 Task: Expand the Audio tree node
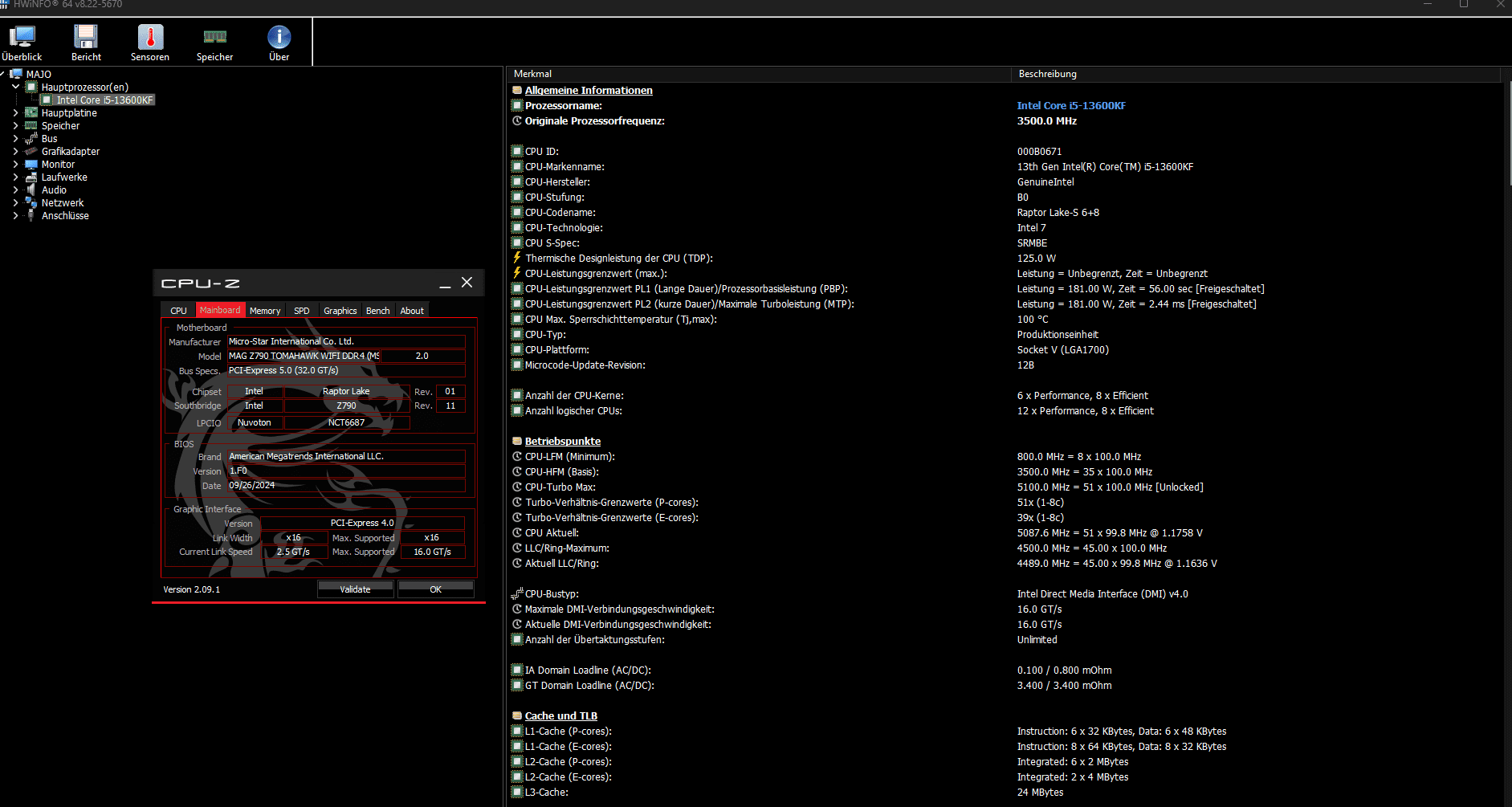16,190
